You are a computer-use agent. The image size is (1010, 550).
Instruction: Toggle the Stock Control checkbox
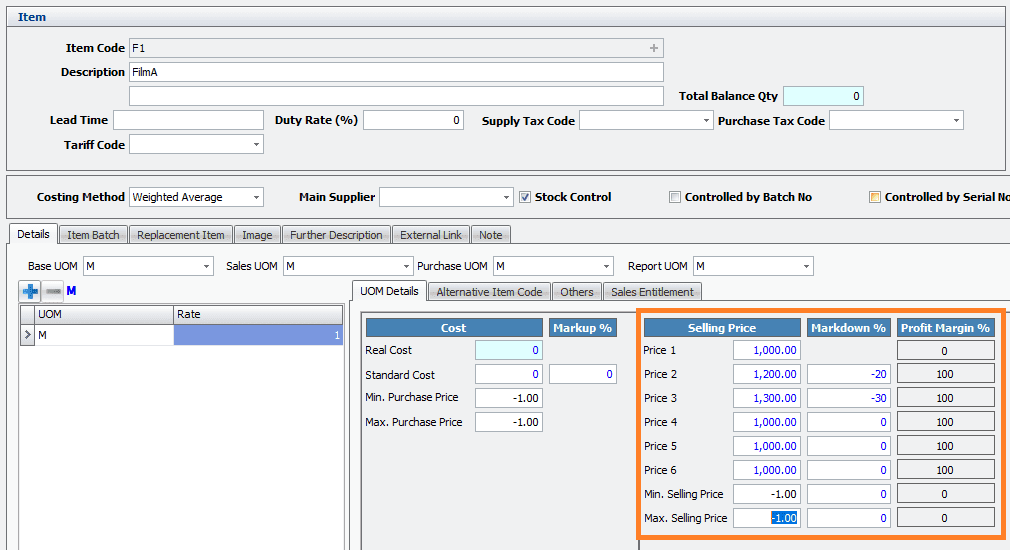click(x=525, y=197)
